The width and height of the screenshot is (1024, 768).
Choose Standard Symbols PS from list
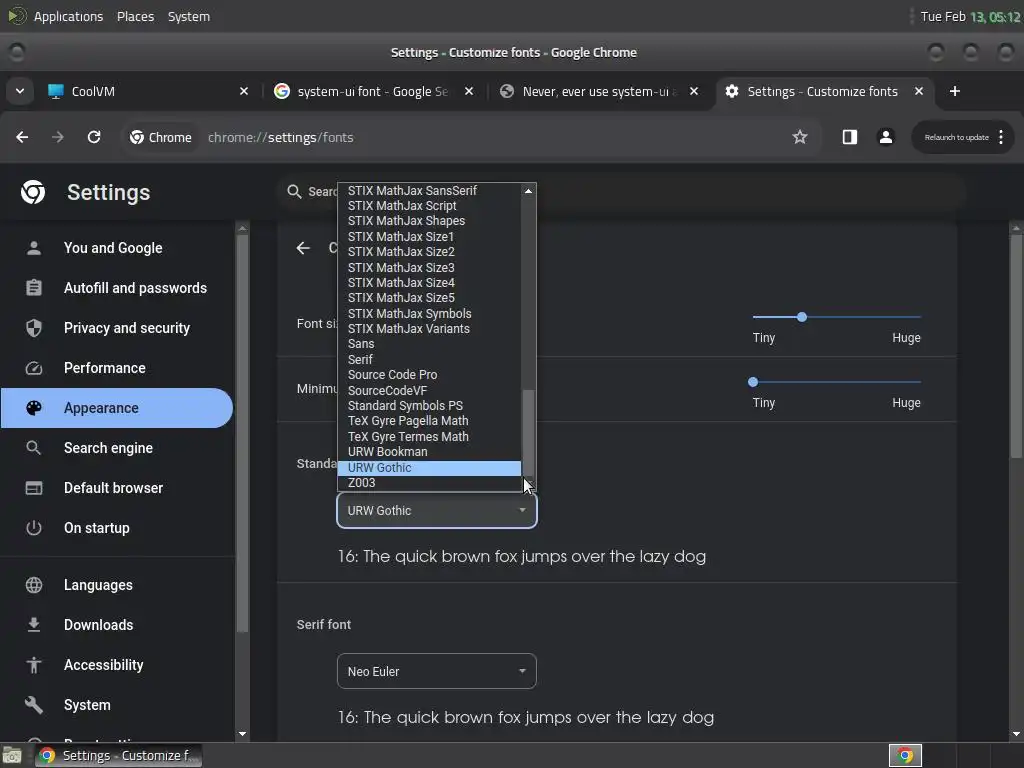coord(430,406)
